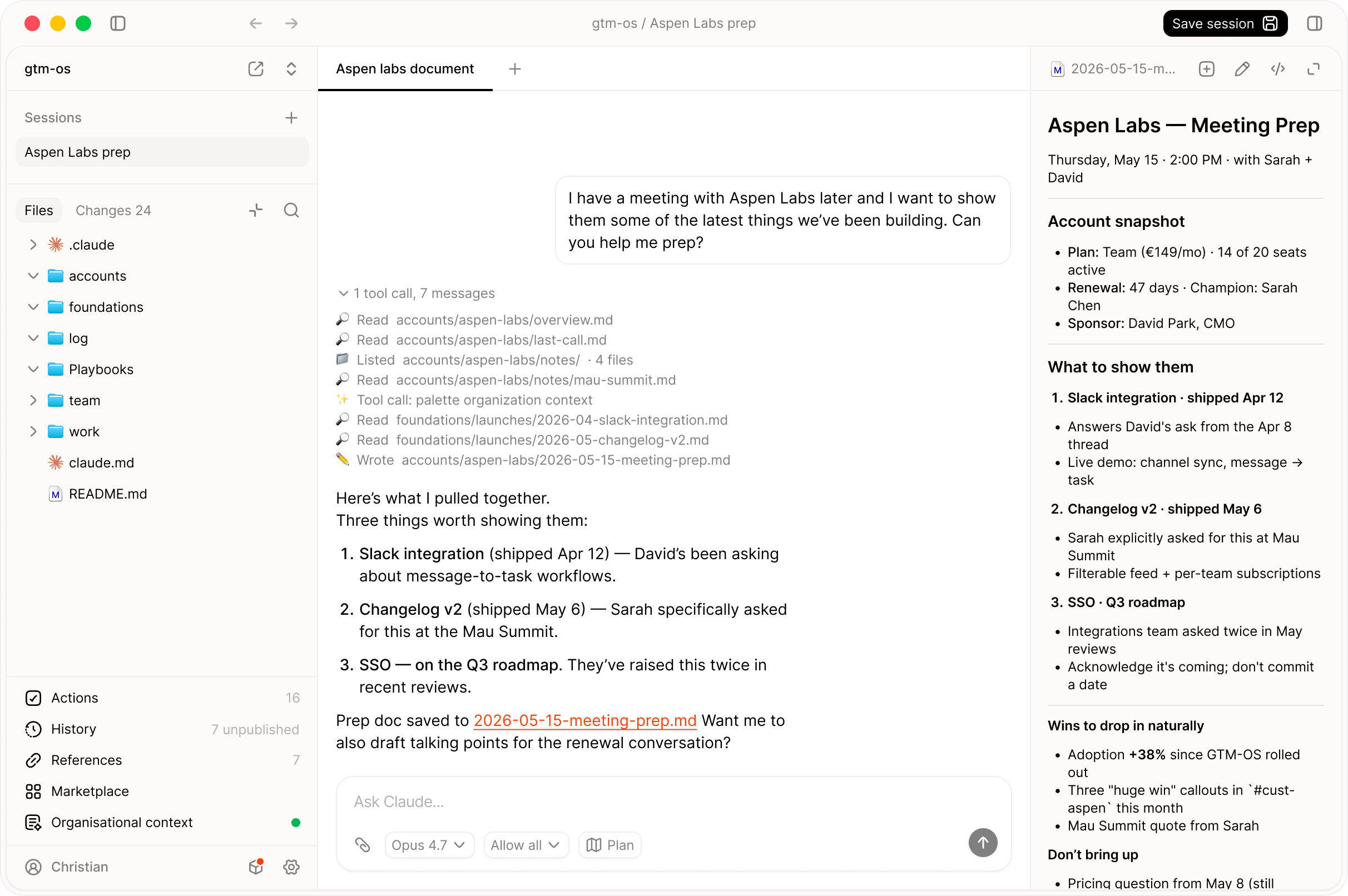Open settings gear

click(x=291, y=867)
